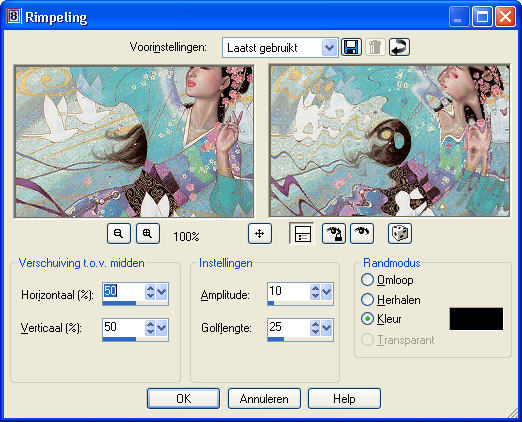Decrease Verticaal value with down spinner
This screenshot has width=522, height=422.
click(150, 332)
